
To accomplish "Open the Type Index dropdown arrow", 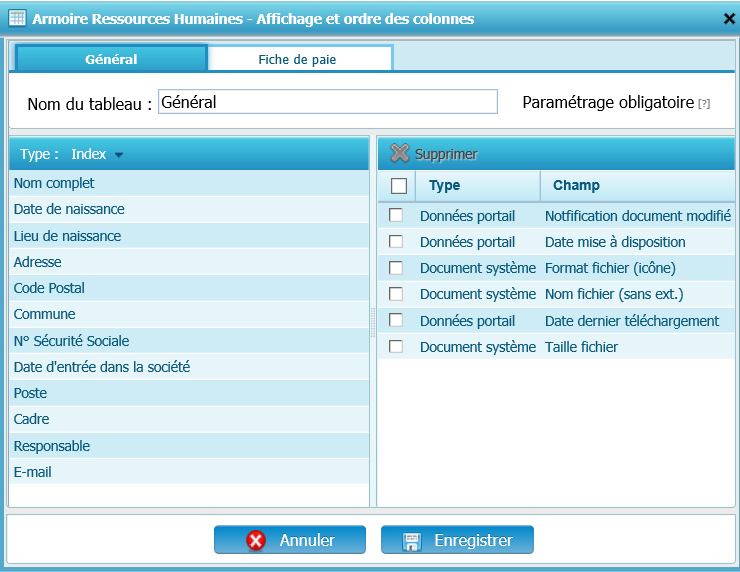I will [119, 155].
